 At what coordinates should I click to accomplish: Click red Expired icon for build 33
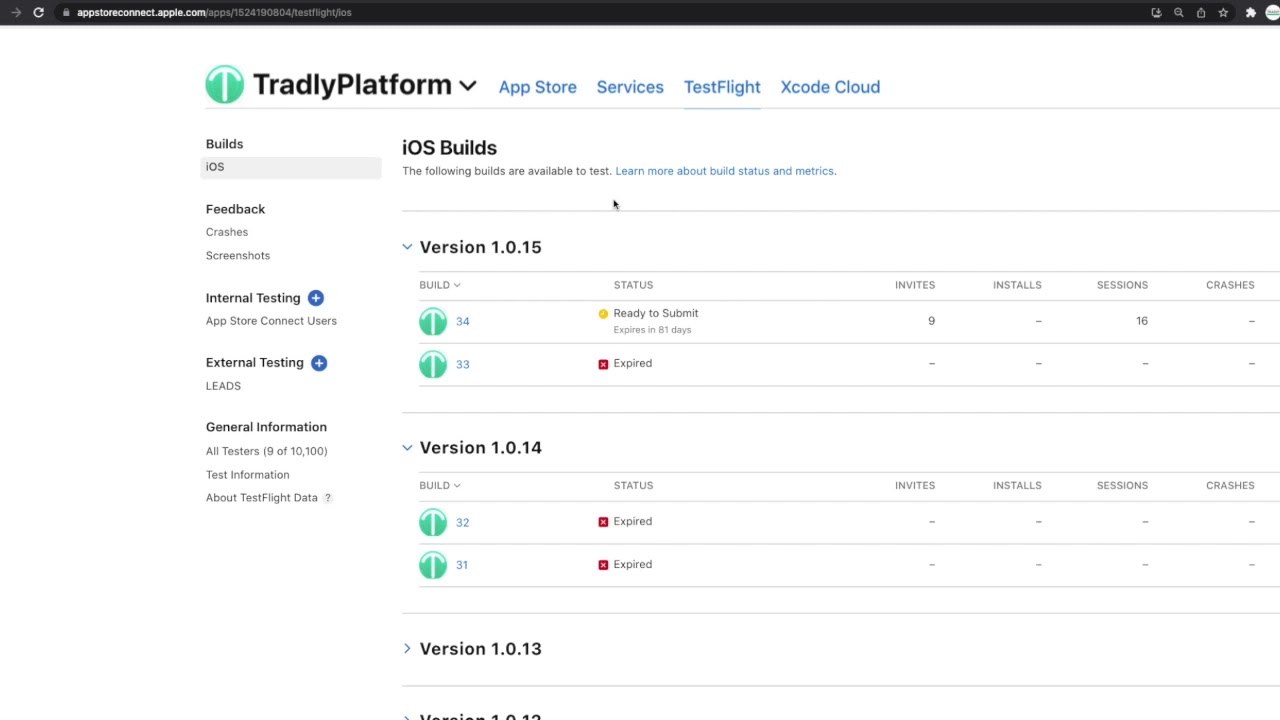(x=603, y=364)
